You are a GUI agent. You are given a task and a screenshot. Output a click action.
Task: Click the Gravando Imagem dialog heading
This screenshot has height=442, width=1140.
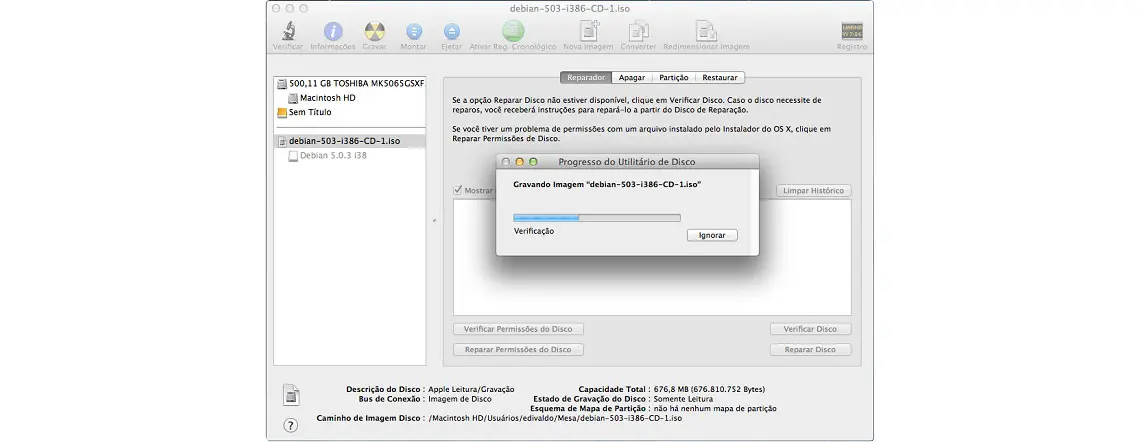pos(607,185)
